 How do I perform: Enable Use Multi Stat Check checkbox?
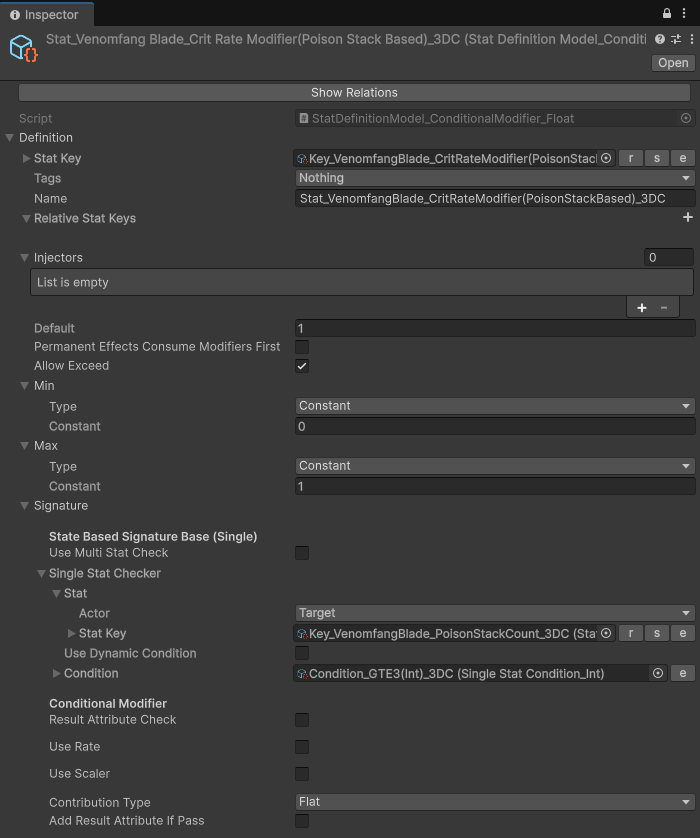(x=302, y=553)
